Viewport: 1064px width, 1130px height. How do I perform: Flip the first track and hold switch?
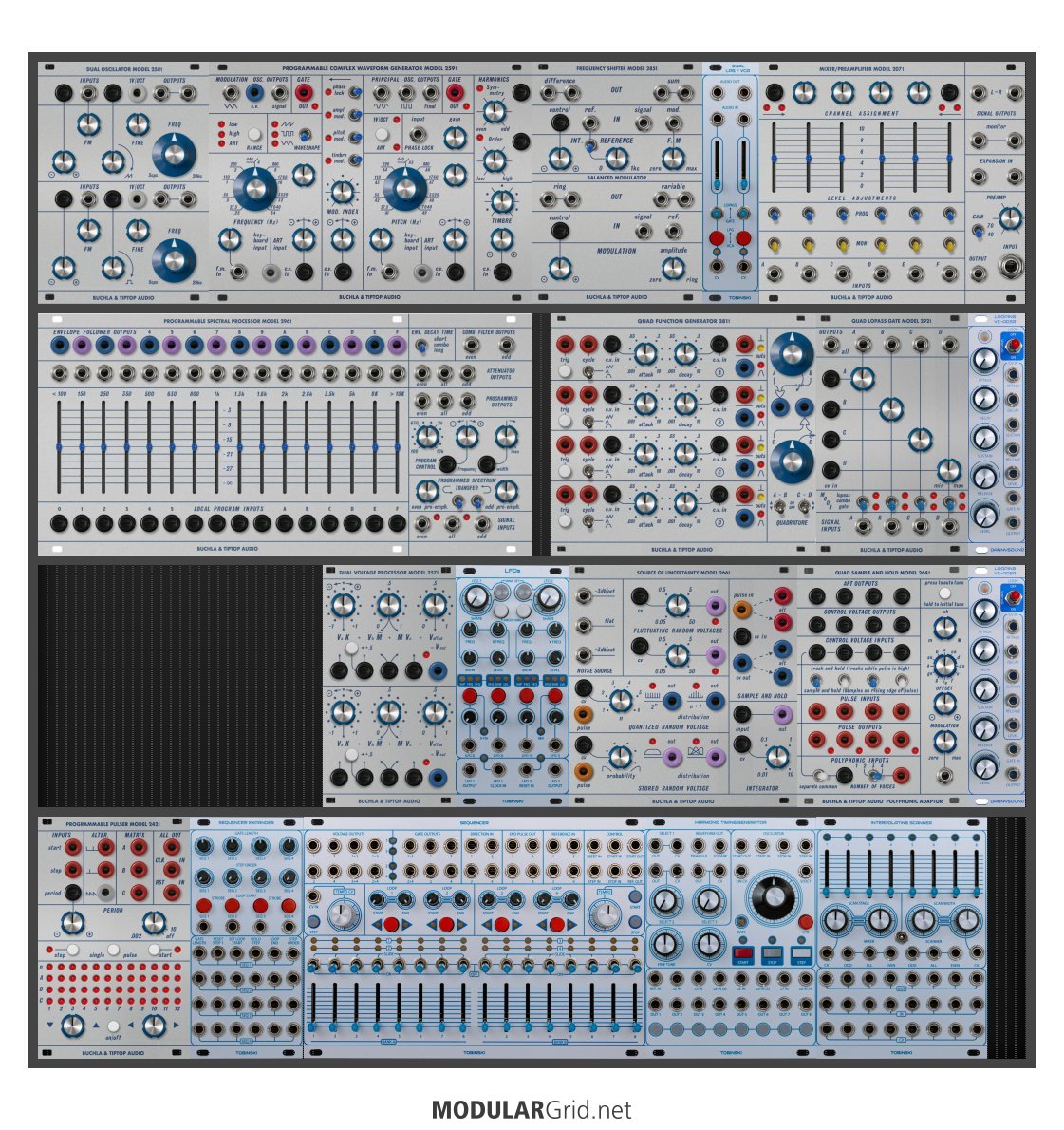tap(816, 680)
